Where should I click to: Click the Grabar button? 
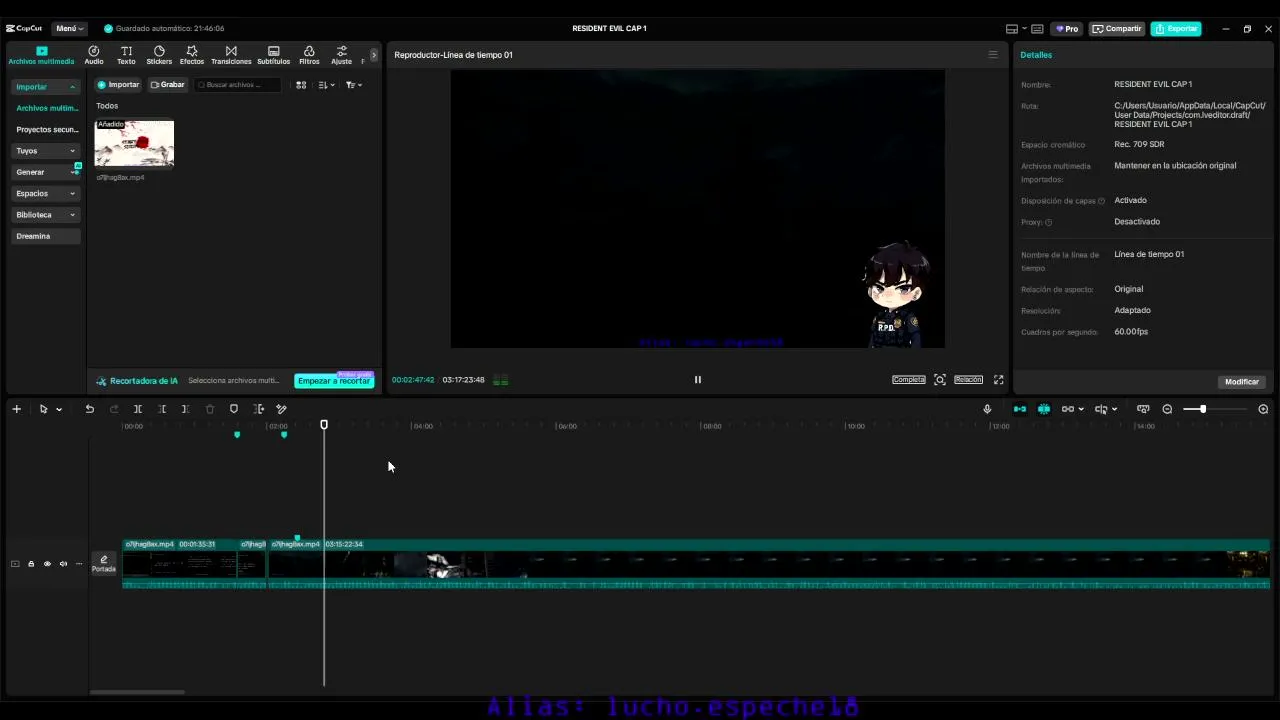[x=168, y=85]
